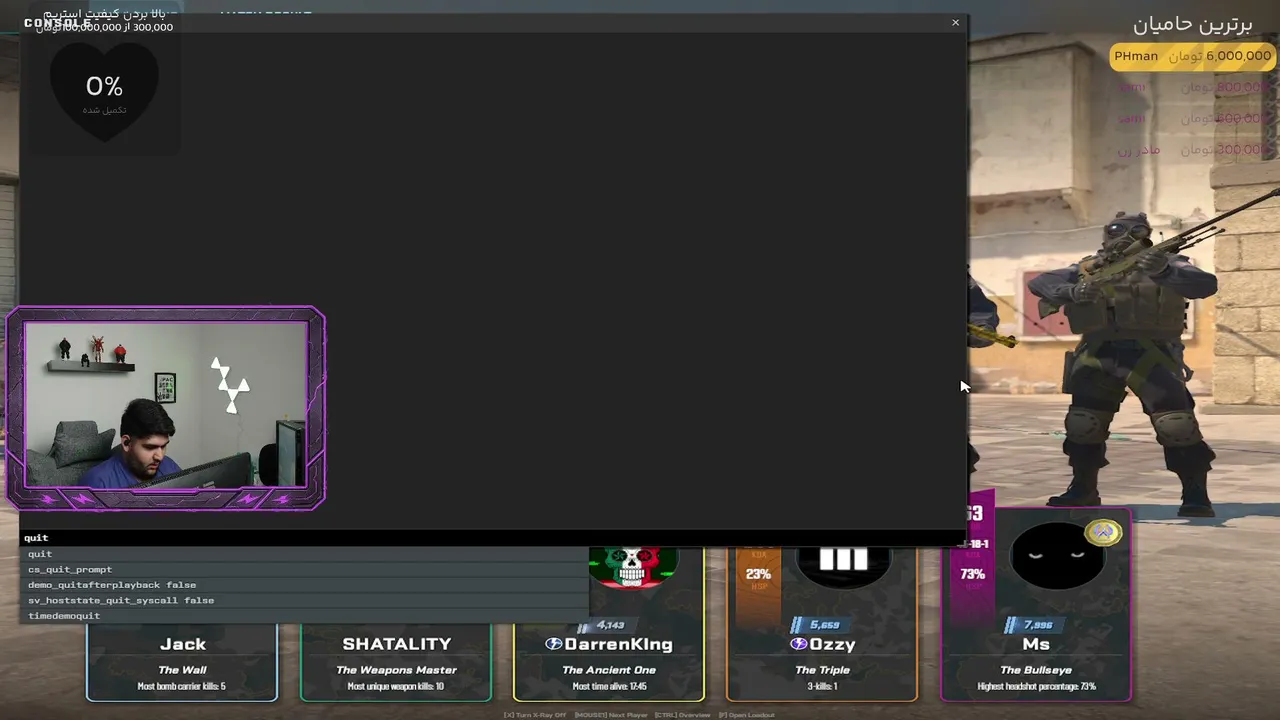Select 'sv_hoststate_quit_syscall false' suggestion
1280x720 pixels.
304,600
